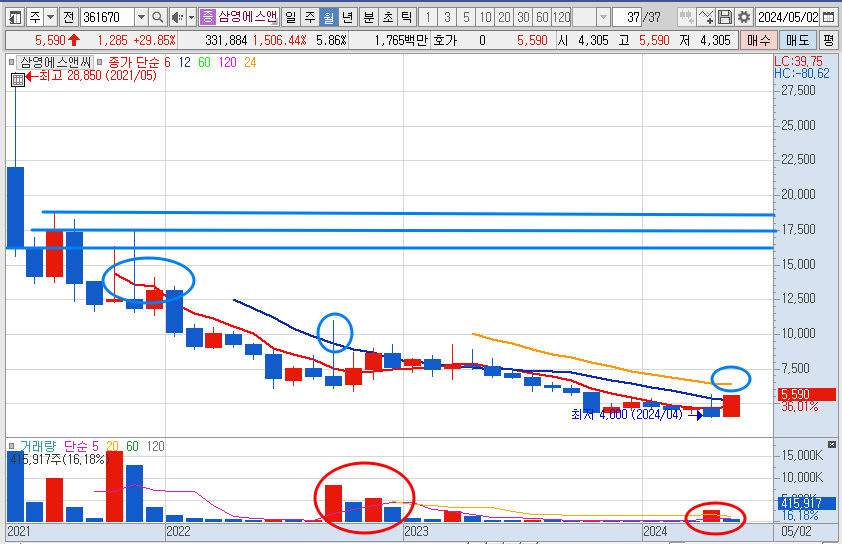This screenshot has height=544, width=842.
Task: Click the 호가 quote label
Action: [x=445, y=40]
